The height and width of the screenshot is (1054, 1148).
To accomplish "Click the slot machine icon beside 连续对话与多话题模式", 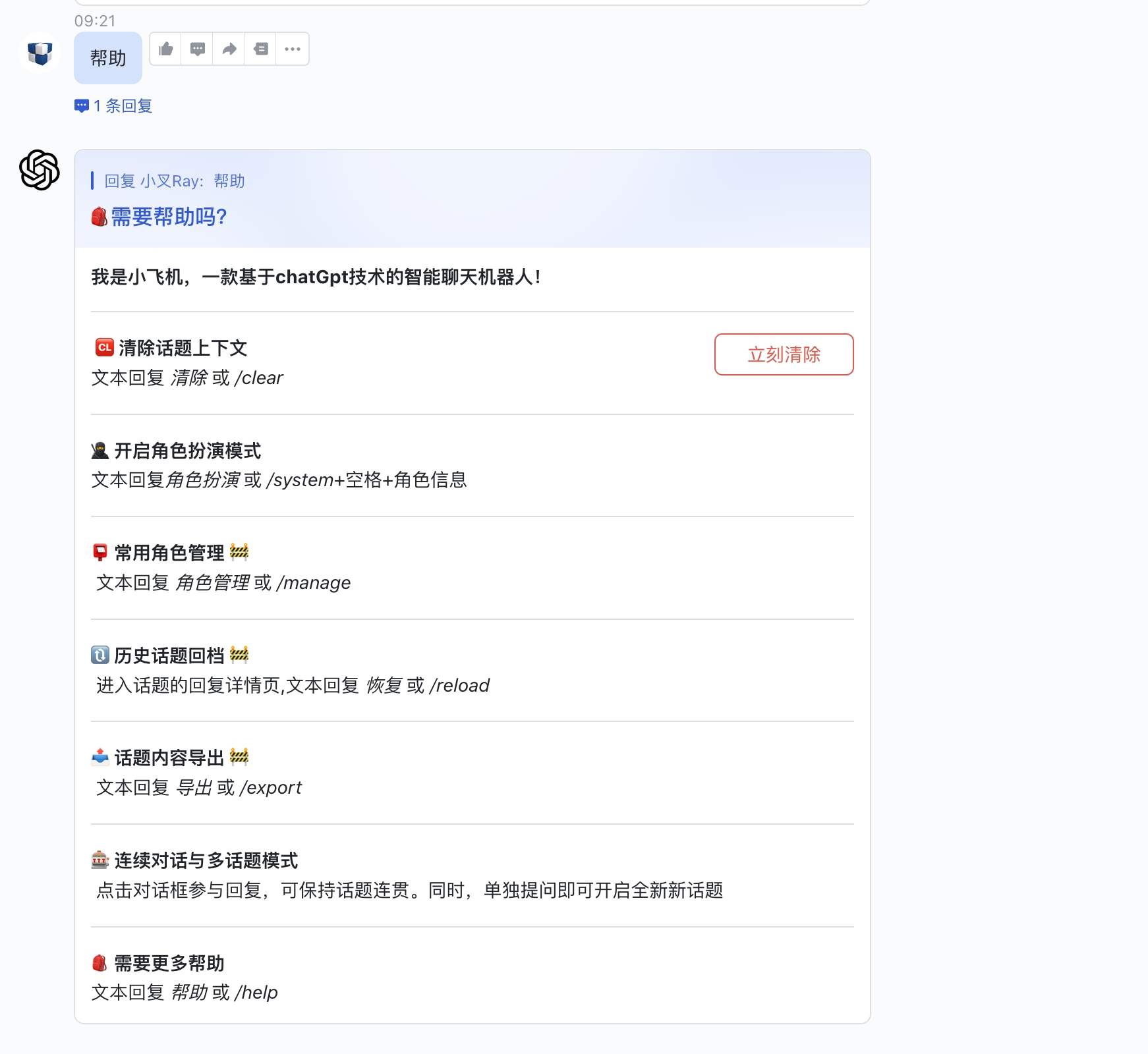I will point(100,860).
